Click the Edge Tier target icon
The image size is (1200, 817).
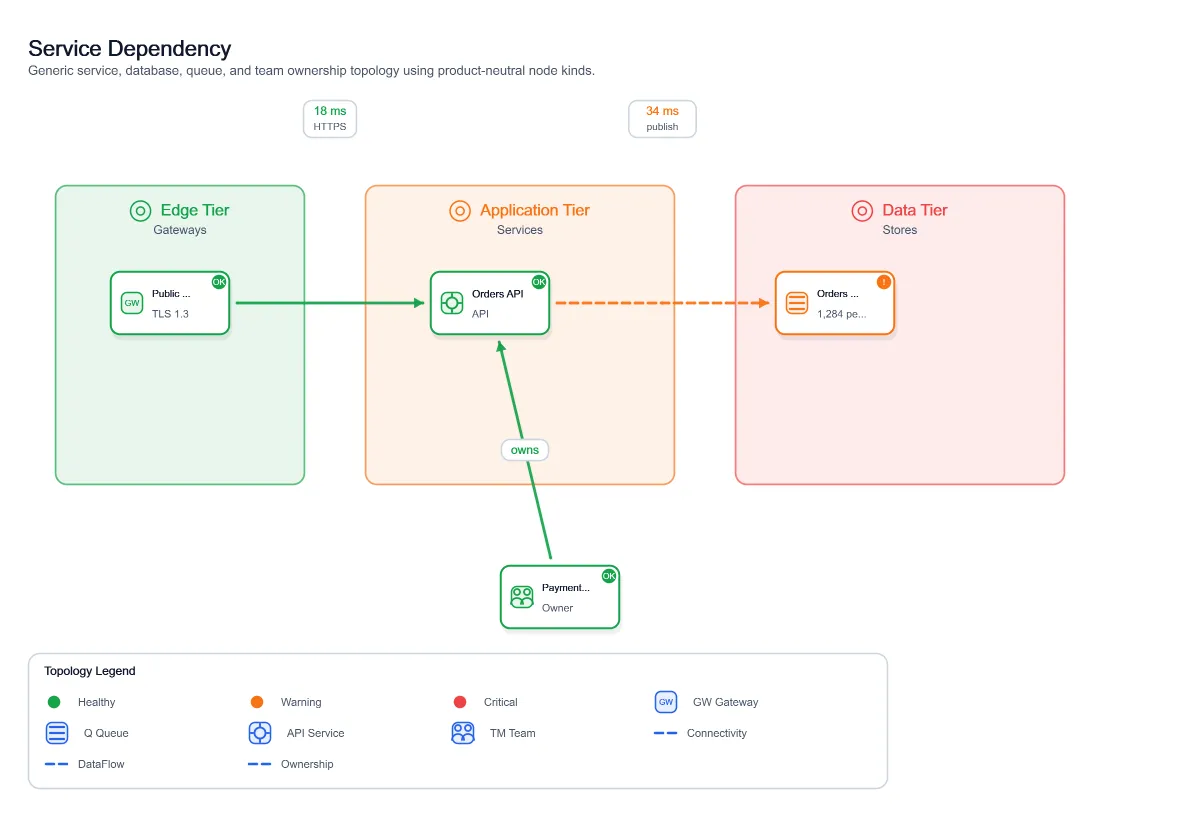coord(140,211)
